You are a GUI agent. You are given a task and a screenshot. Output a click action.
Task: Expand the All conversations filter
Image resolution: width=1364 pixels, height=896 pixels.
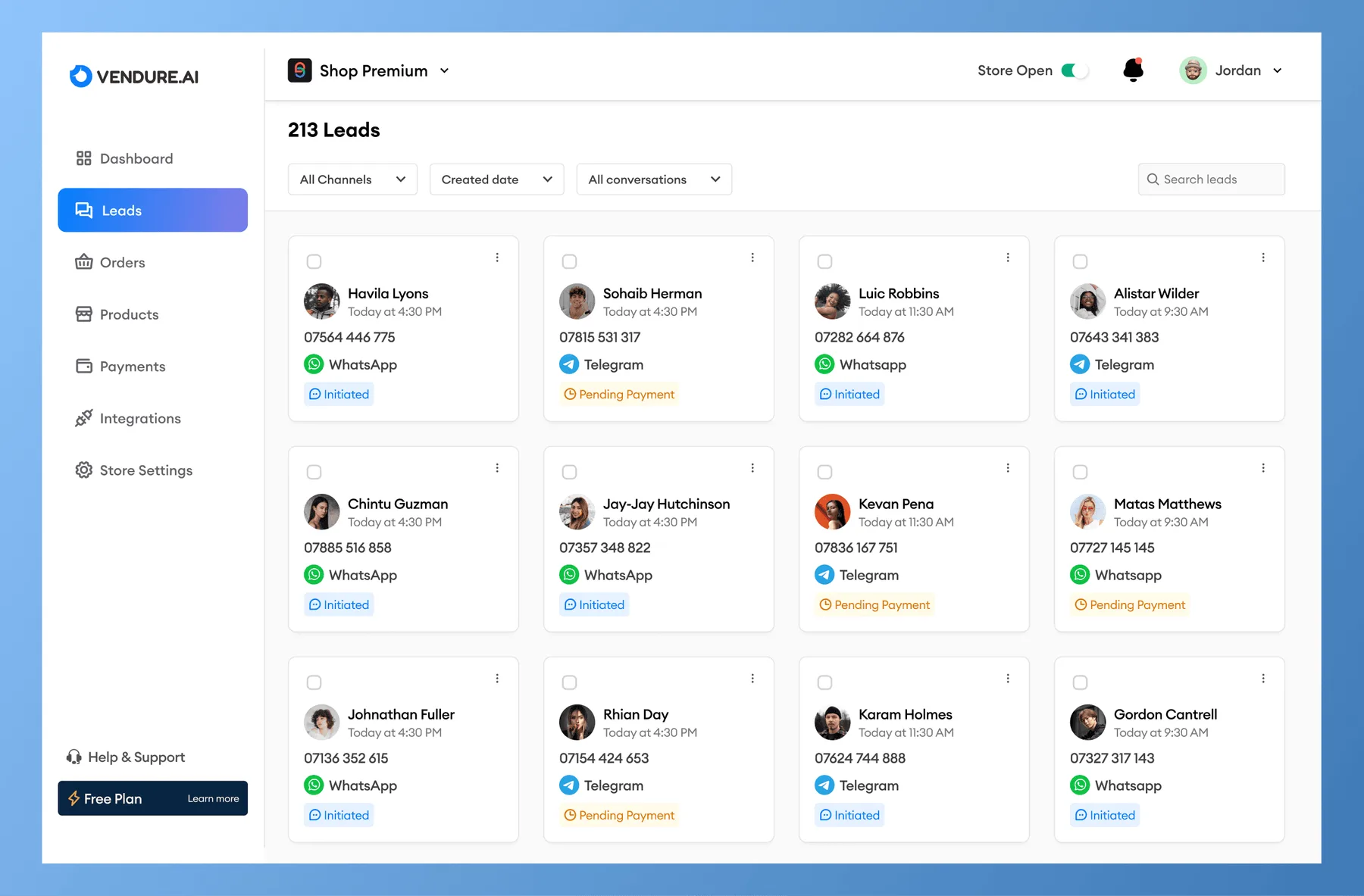point(654,180)
